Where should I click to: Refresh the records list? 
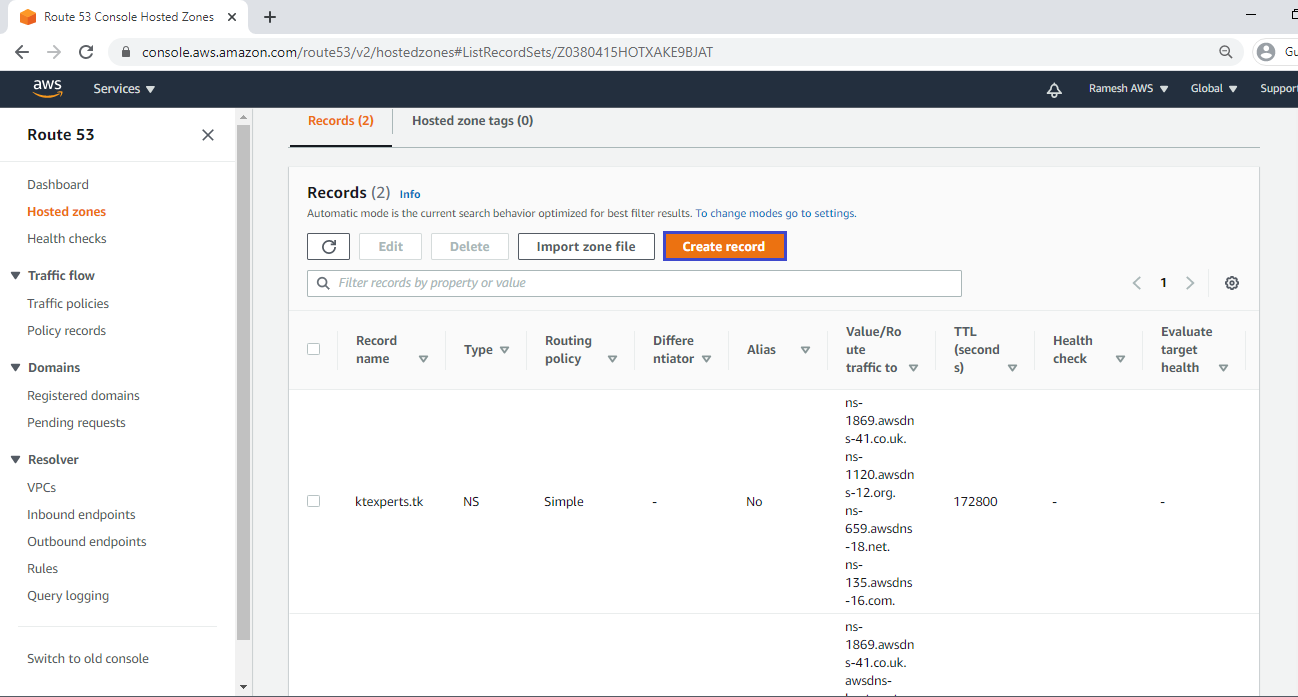328,246
